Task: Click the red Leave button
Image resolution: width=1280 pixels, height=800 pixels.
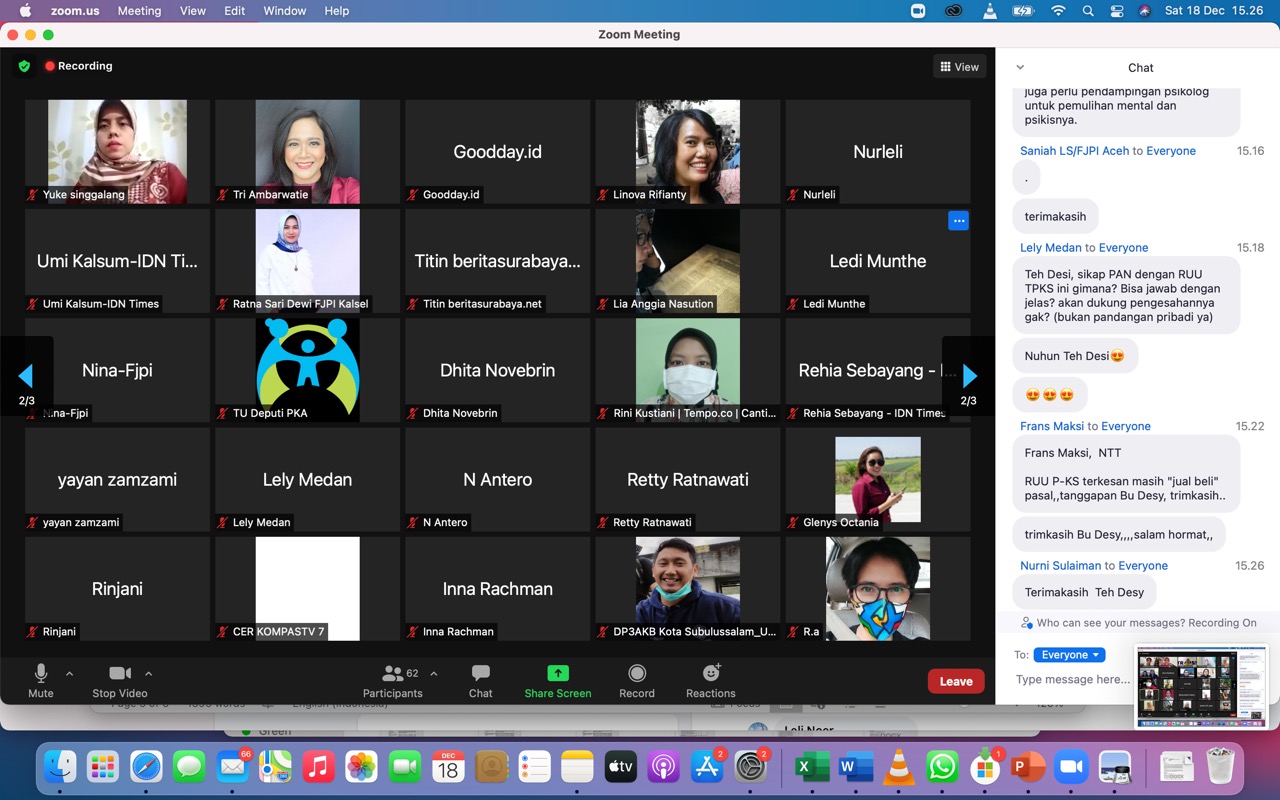Action: (x=955, y=681)
